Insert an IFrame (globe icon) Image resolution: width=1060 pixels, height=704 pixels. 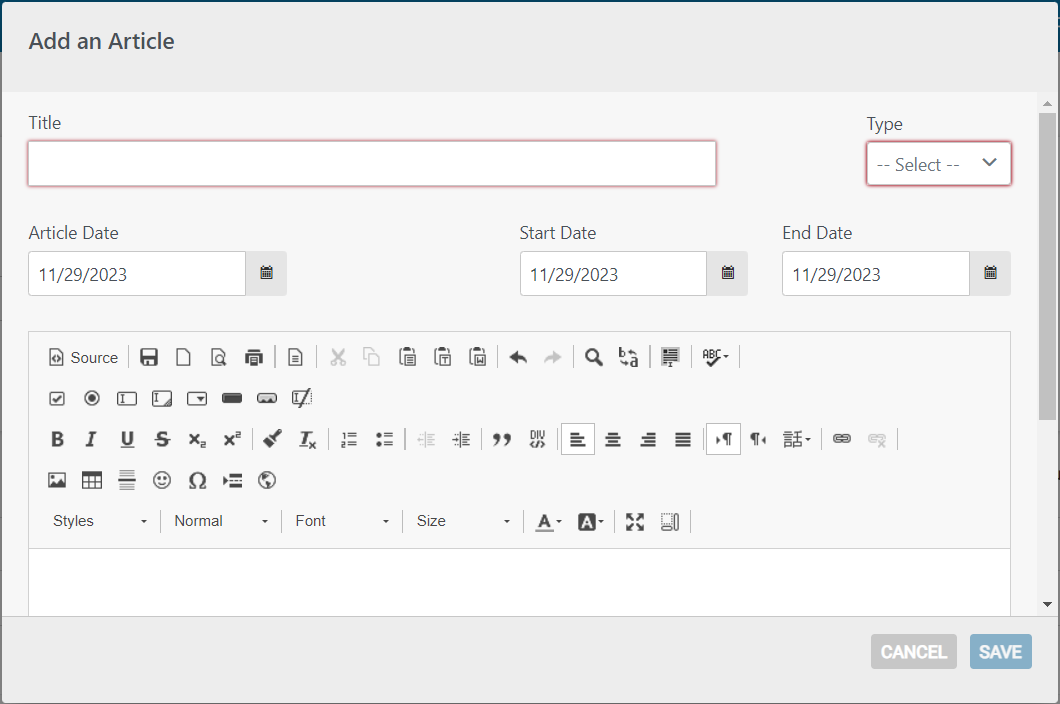[x=267, y=481]
